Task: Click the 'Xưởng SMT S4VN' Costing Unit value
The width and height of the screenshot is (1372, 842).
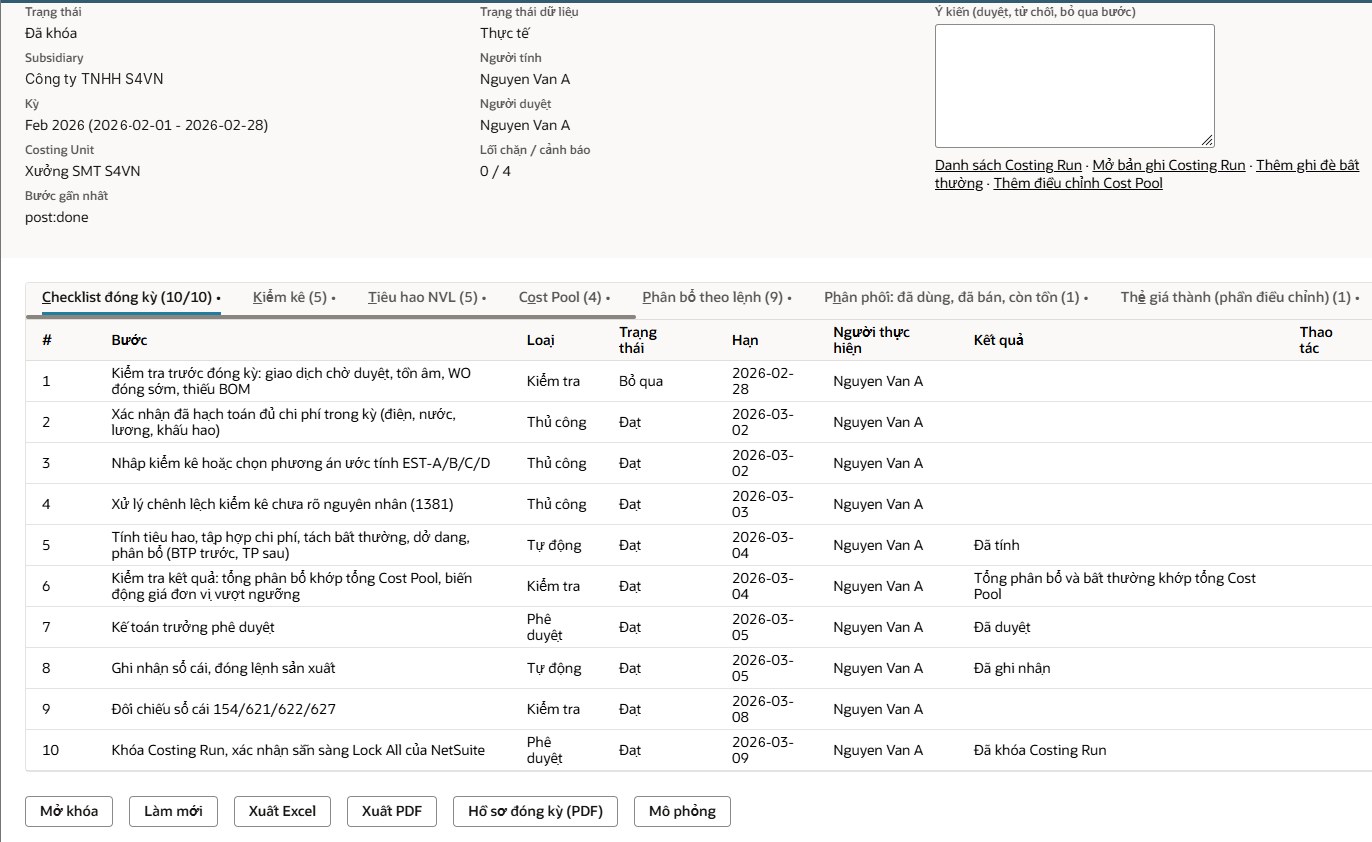Action: tap(83, 171)
